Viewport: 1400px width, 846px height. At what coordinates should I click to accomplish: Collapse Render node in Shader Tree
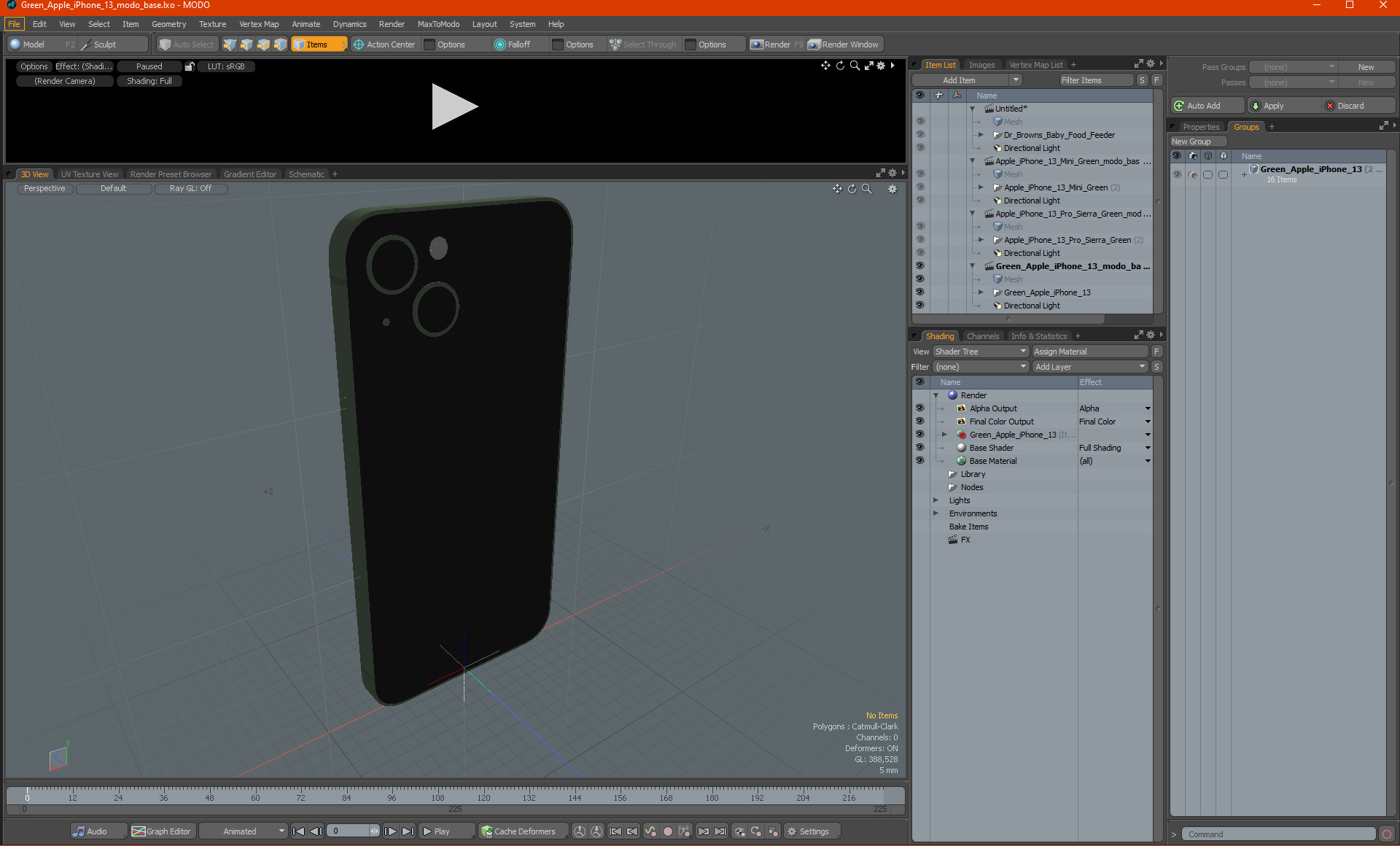point(936,395)
